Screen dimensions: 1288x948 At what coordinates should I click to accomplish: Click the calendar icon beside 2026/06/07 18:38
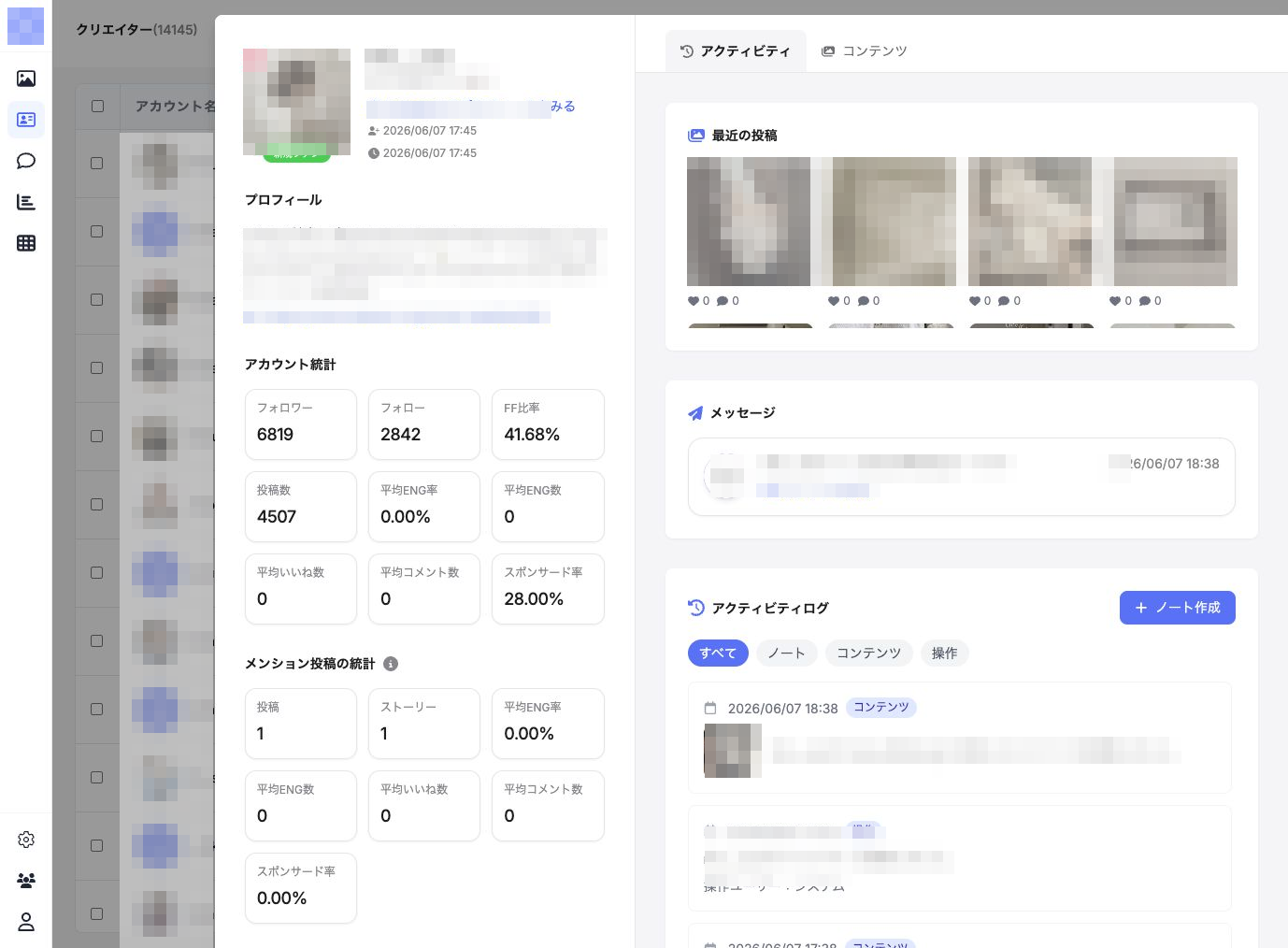click(710, 709)
